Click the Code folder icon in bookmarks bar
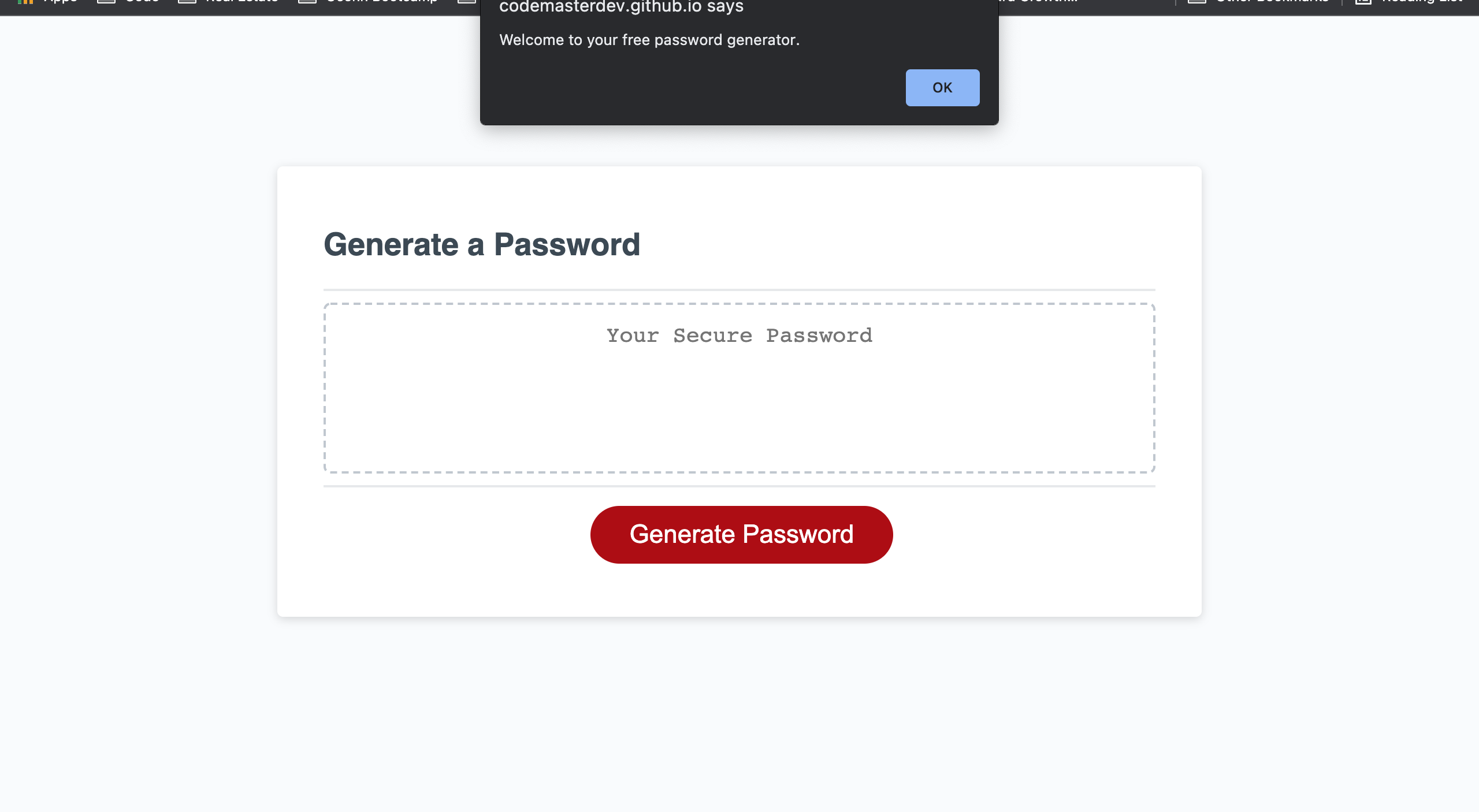 [x=106, y=2]
